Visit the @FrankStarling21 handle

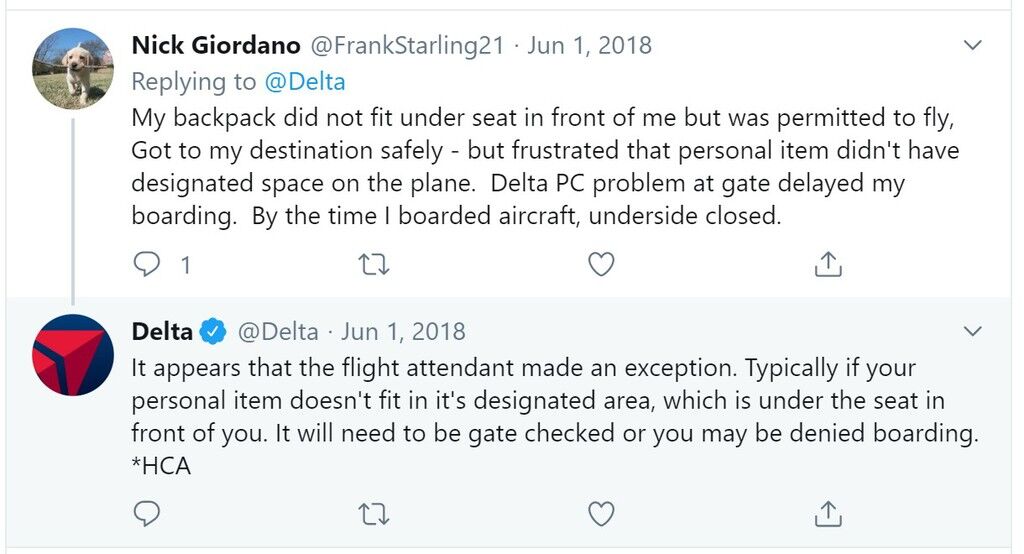pyautogui.click(x=407, y=45)
